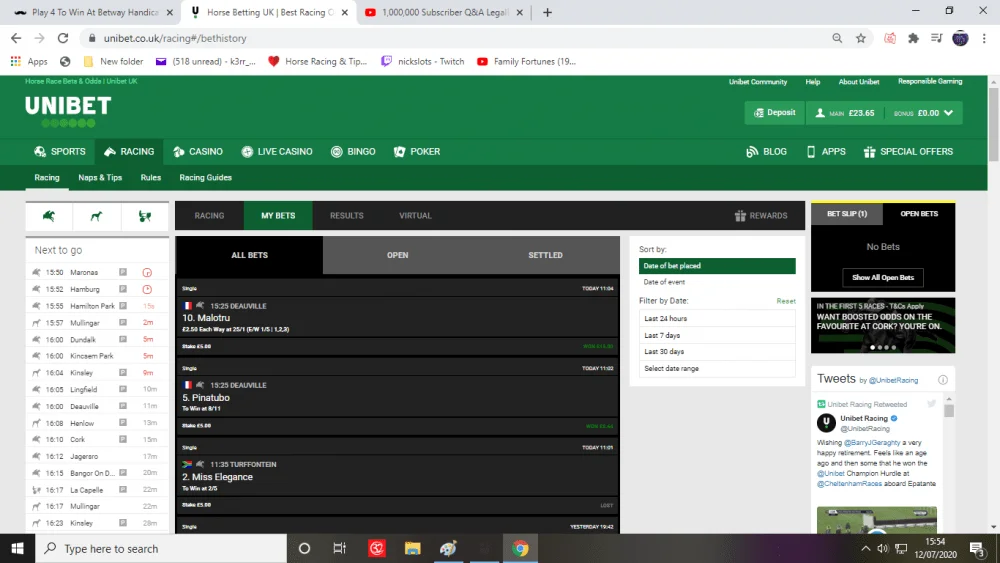Show Settled bets tab

(x=545, y=255)
